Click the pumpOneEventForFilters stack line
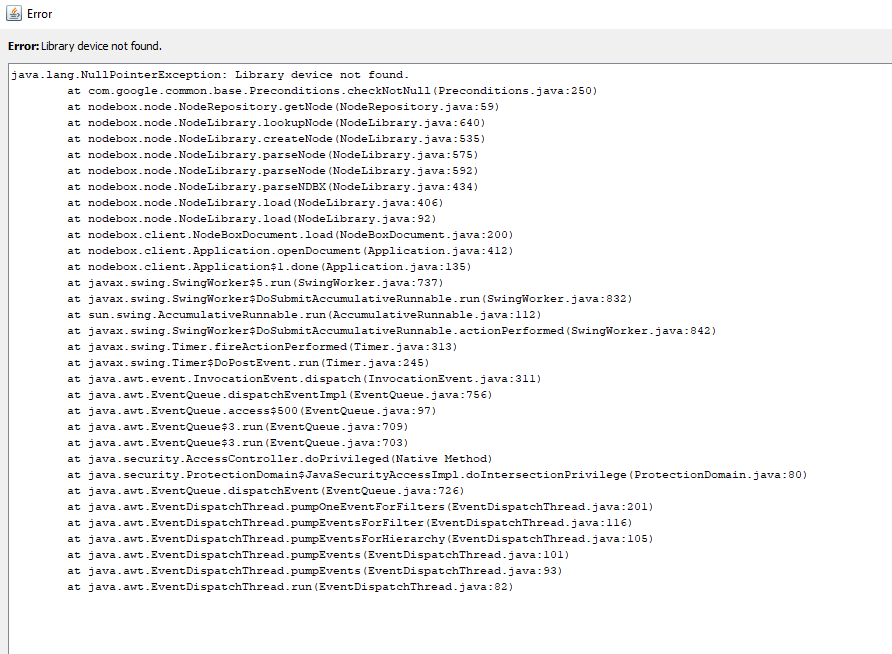 [360, 506]
